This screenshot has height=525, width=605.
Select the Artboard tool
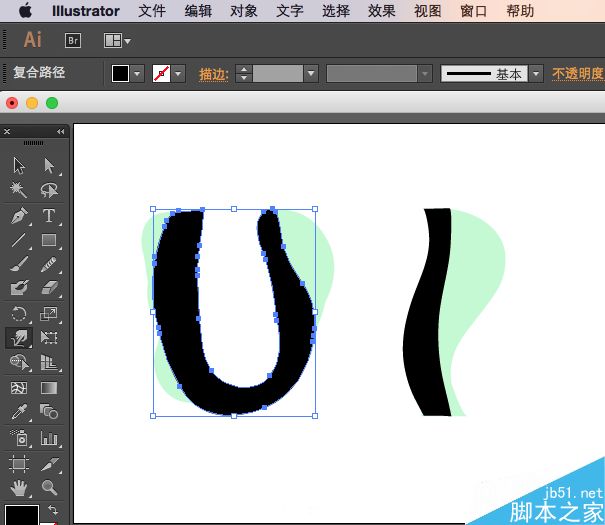click(x=19, y=463)
